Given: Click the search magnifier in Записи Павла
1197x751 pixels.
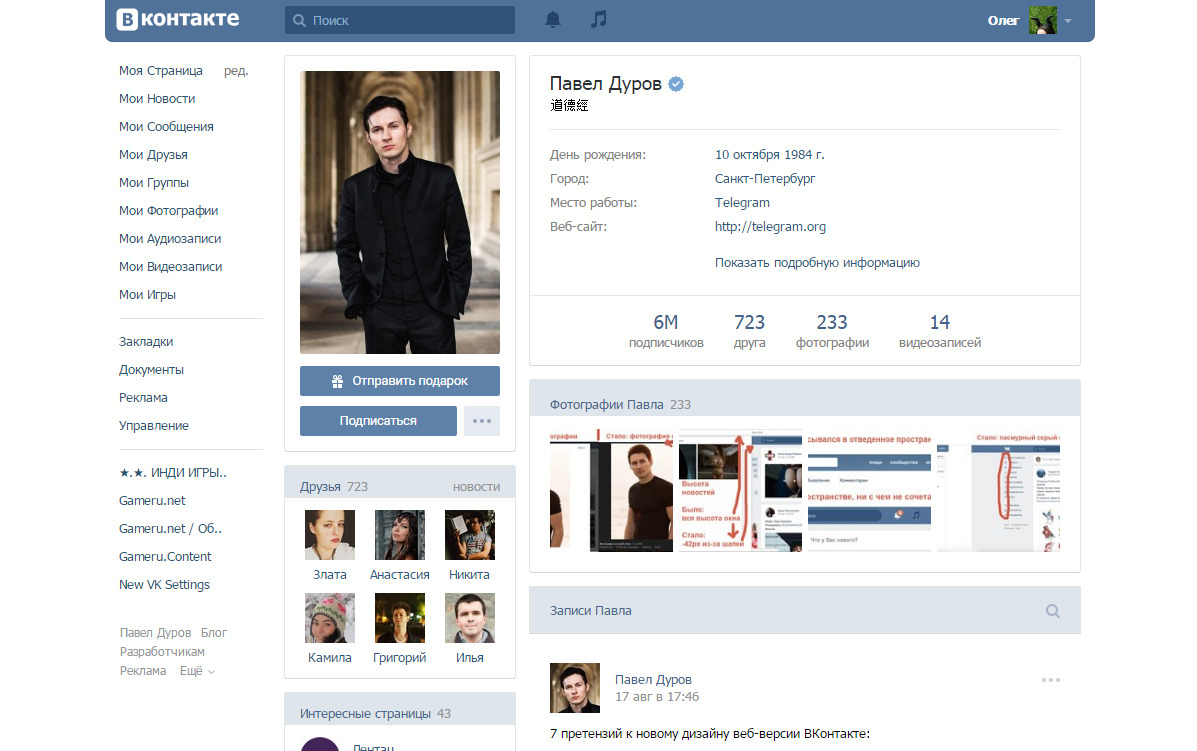Looking at the screenshot, I should [x=1052, y=610].
